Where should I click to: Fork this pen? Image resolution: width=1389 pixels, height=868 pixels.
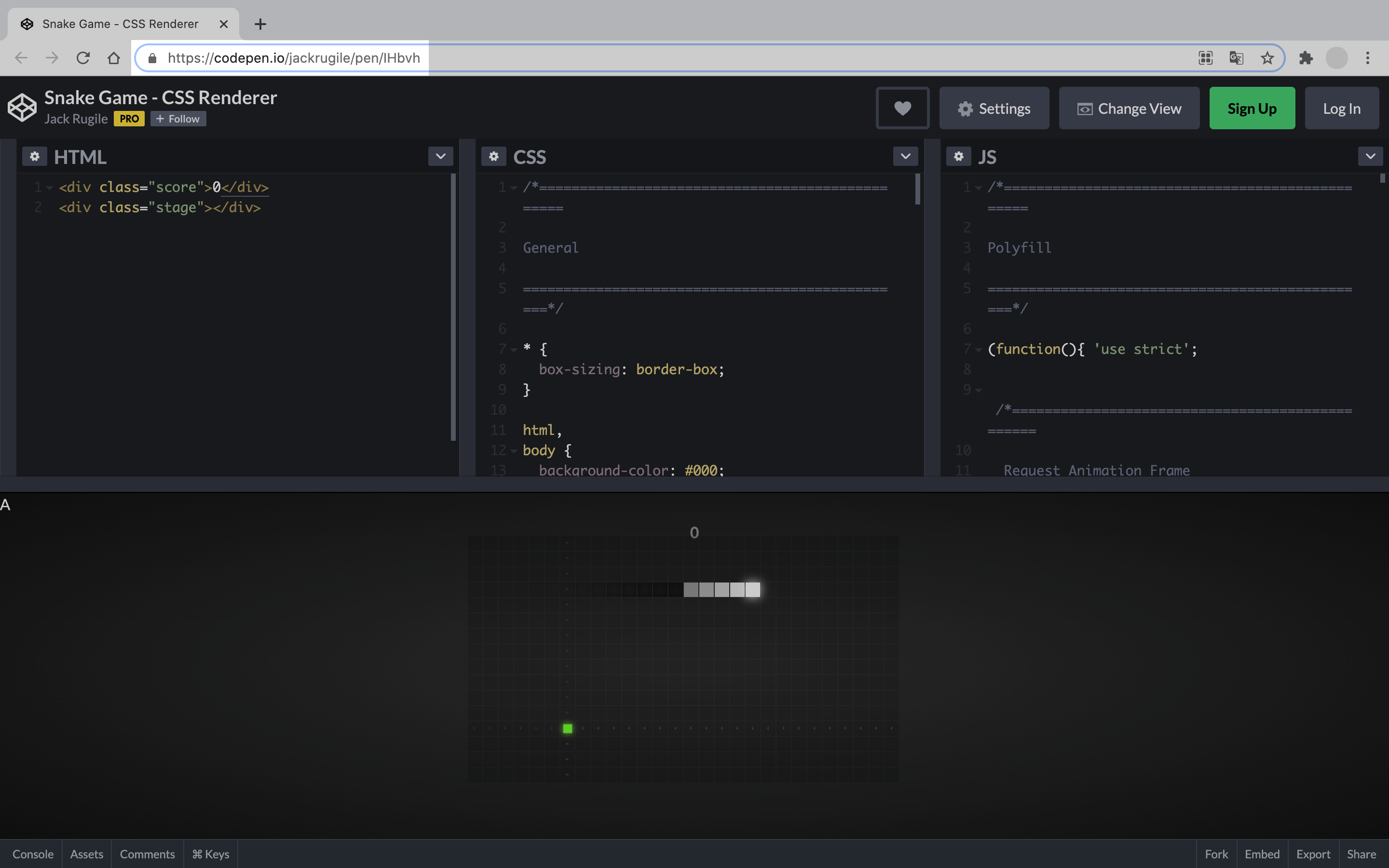point(1216,854)
